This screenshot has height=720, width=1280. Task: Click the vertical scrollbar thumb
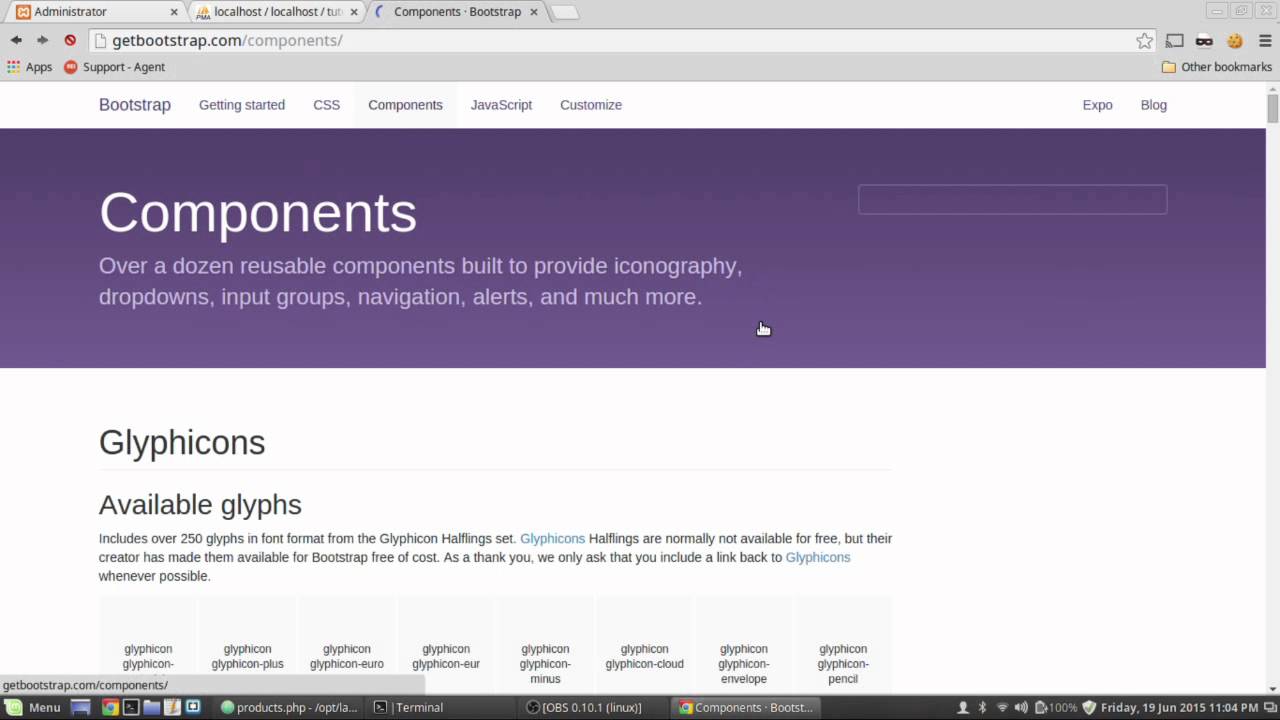click(1273, 108)
